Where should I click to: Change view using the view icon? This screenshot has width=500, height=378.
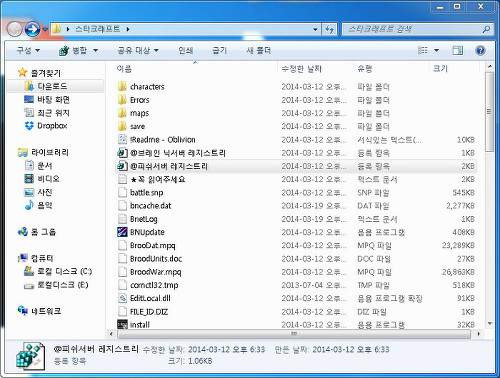pos(423,51)
